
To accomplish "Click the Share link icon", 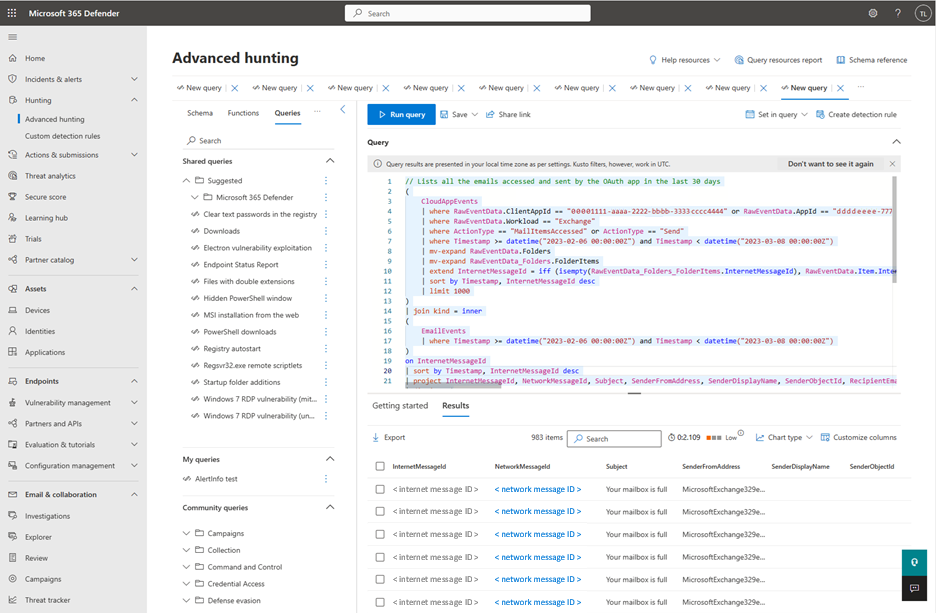I will click(491, 115).
